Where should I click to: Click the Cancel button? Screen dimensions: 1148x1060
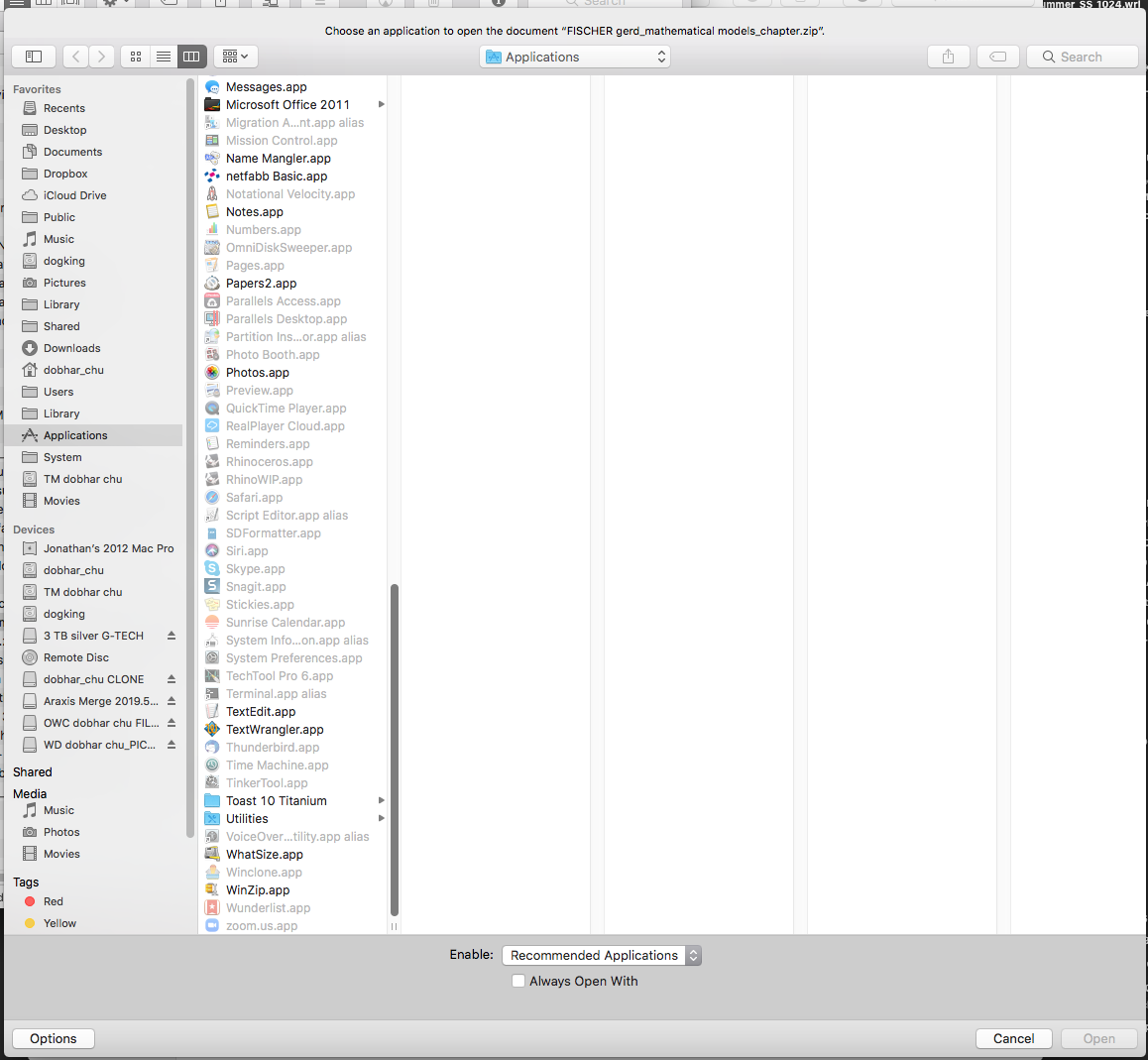coord(1014,1039)
